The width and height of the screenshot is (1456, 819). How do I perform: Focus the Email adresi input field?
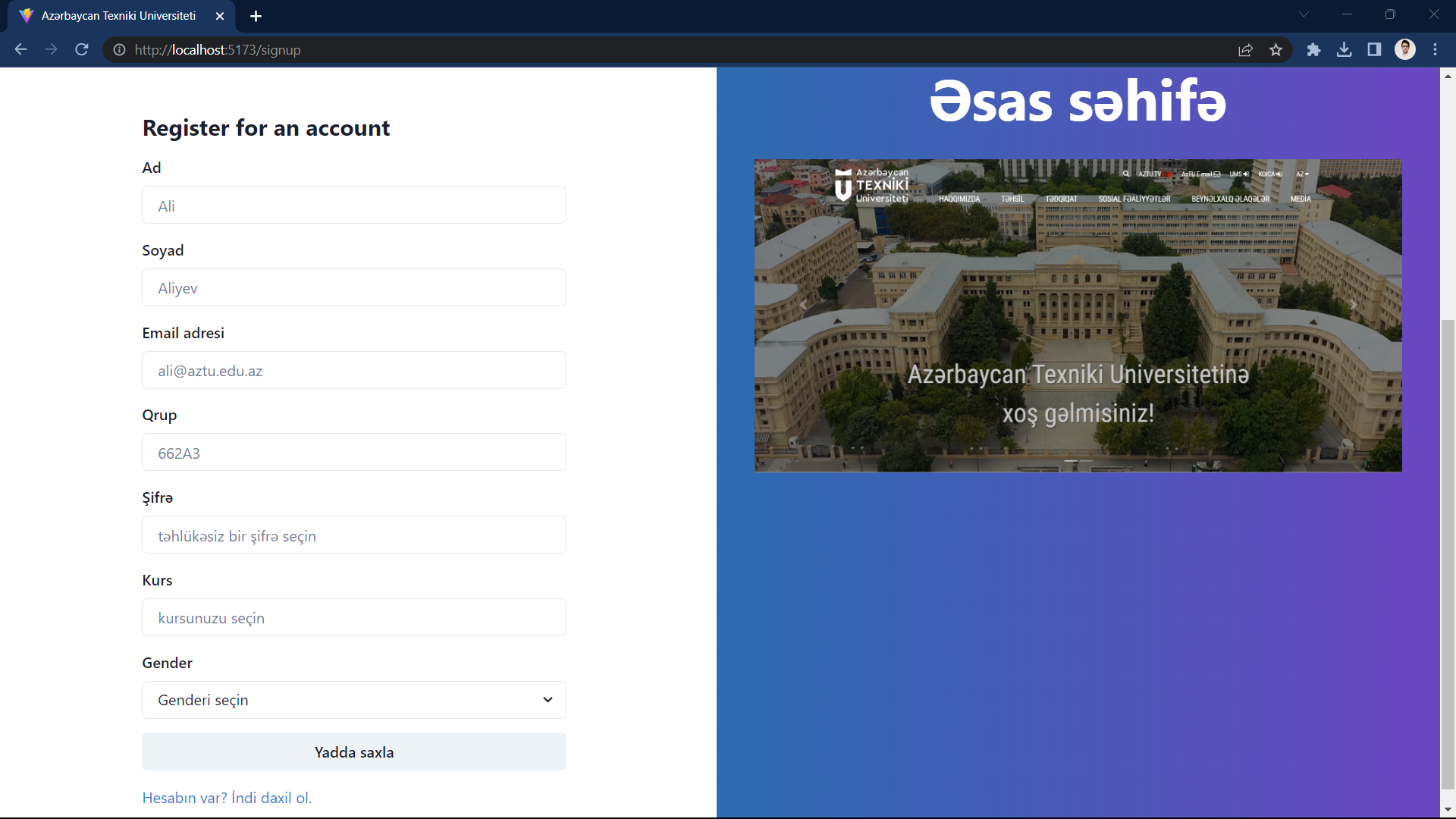353,370
